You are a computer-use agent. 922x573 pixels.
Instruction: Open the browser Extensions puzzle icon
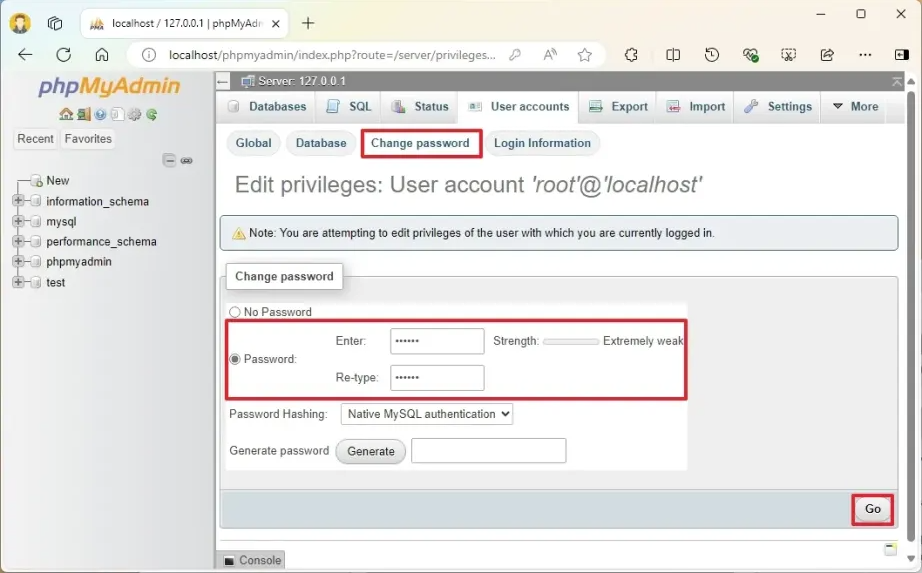coord(631,55)
